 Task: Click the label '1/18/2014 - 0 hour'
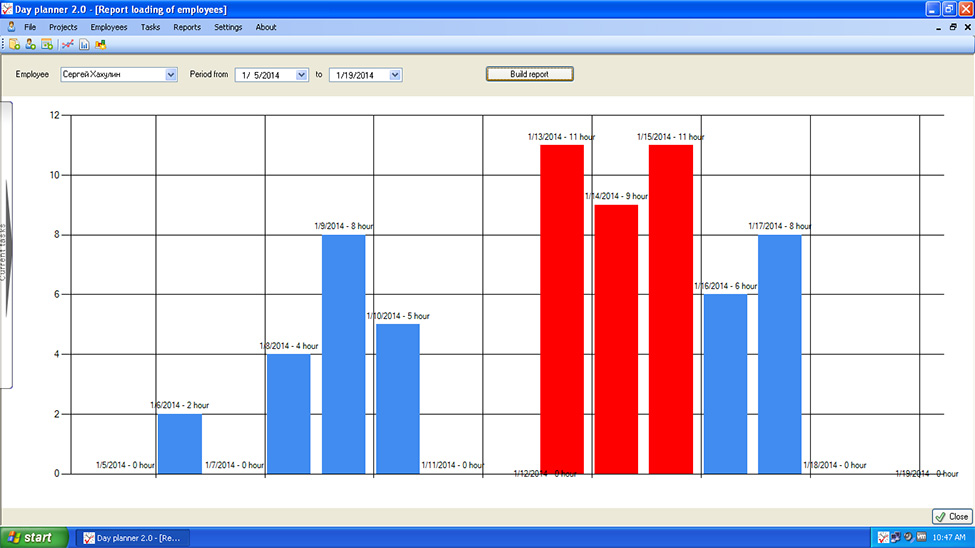click(834, 465)
